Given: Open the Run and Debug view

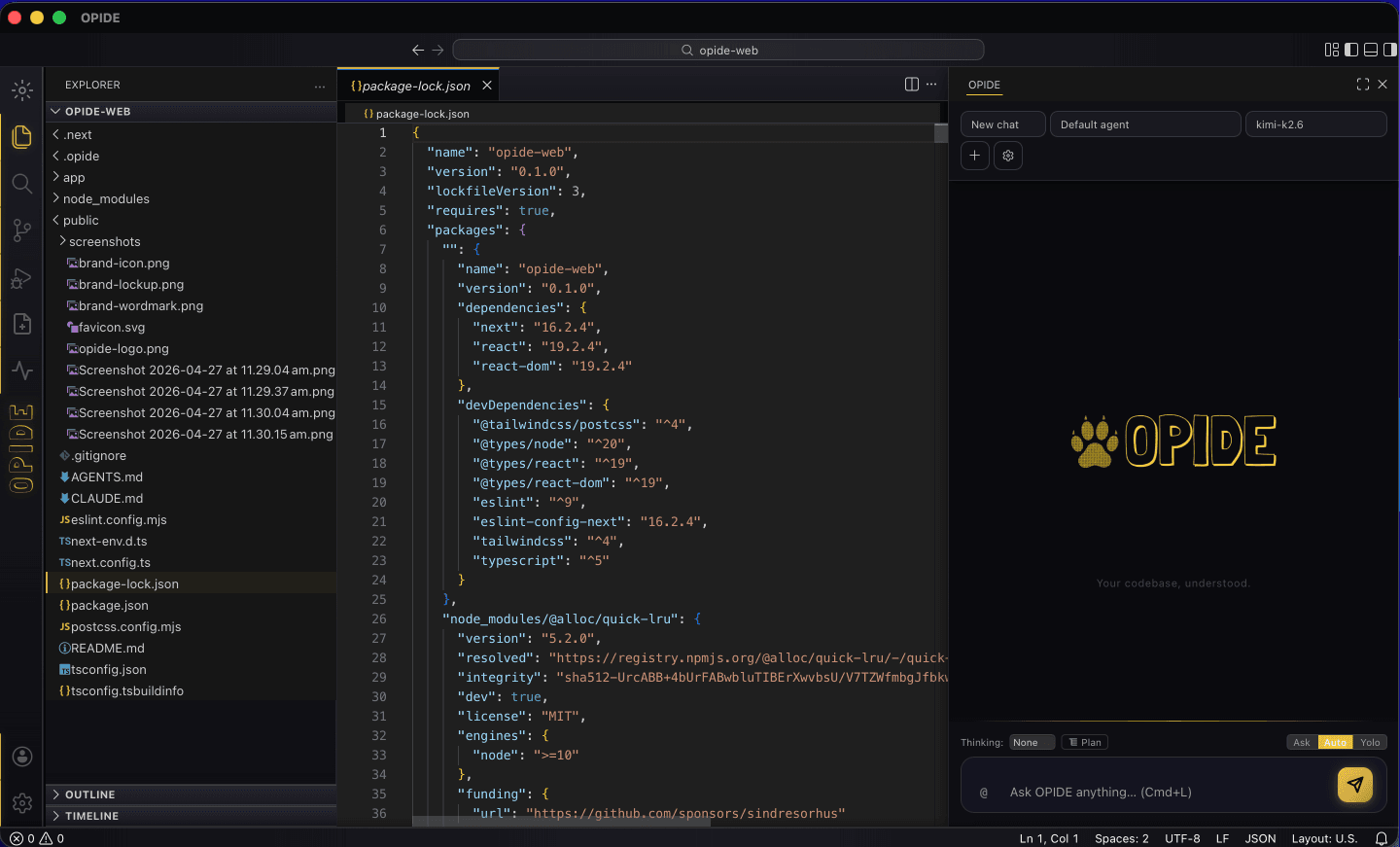Looking at the screenshot, I should coord(21,278).
